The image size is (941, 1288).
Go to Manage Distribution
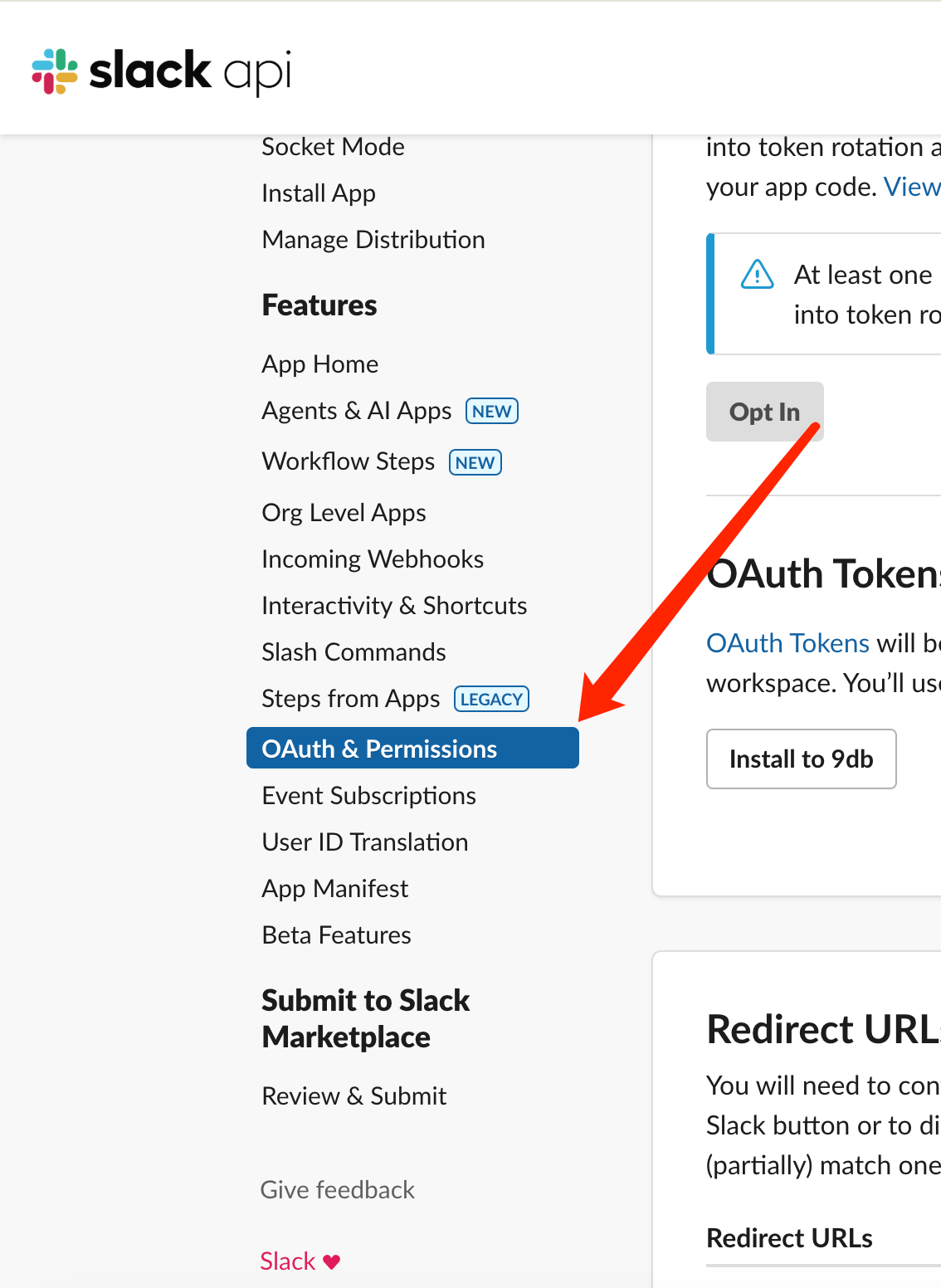(x=373, y=239)
